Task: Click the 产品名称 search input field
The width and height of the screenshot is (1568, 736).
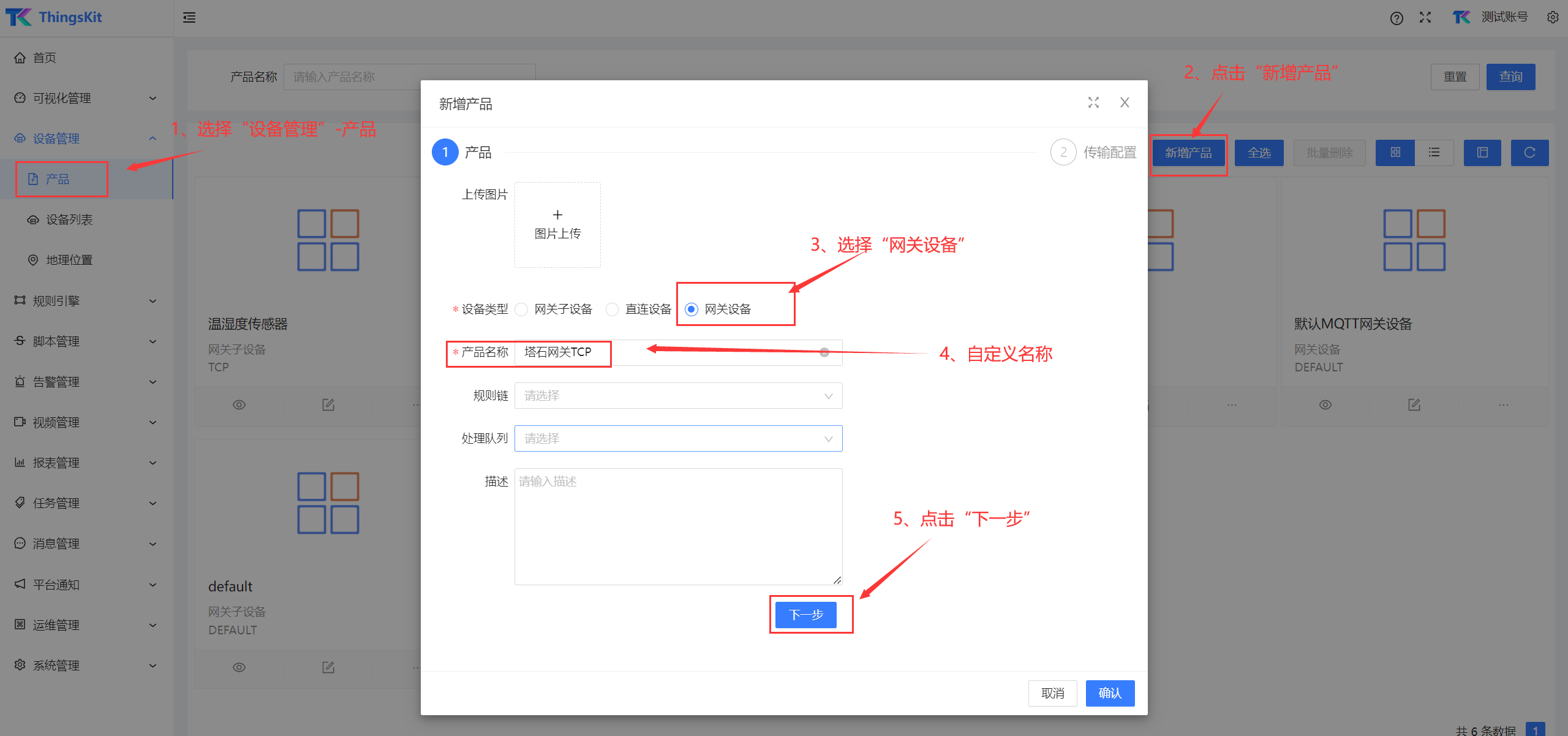Action: (x=410, y=77)
